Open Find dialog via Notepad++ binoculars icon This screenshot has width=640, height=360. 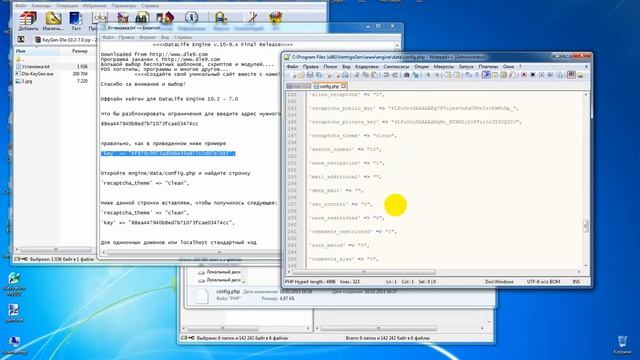tap(407, 75)
